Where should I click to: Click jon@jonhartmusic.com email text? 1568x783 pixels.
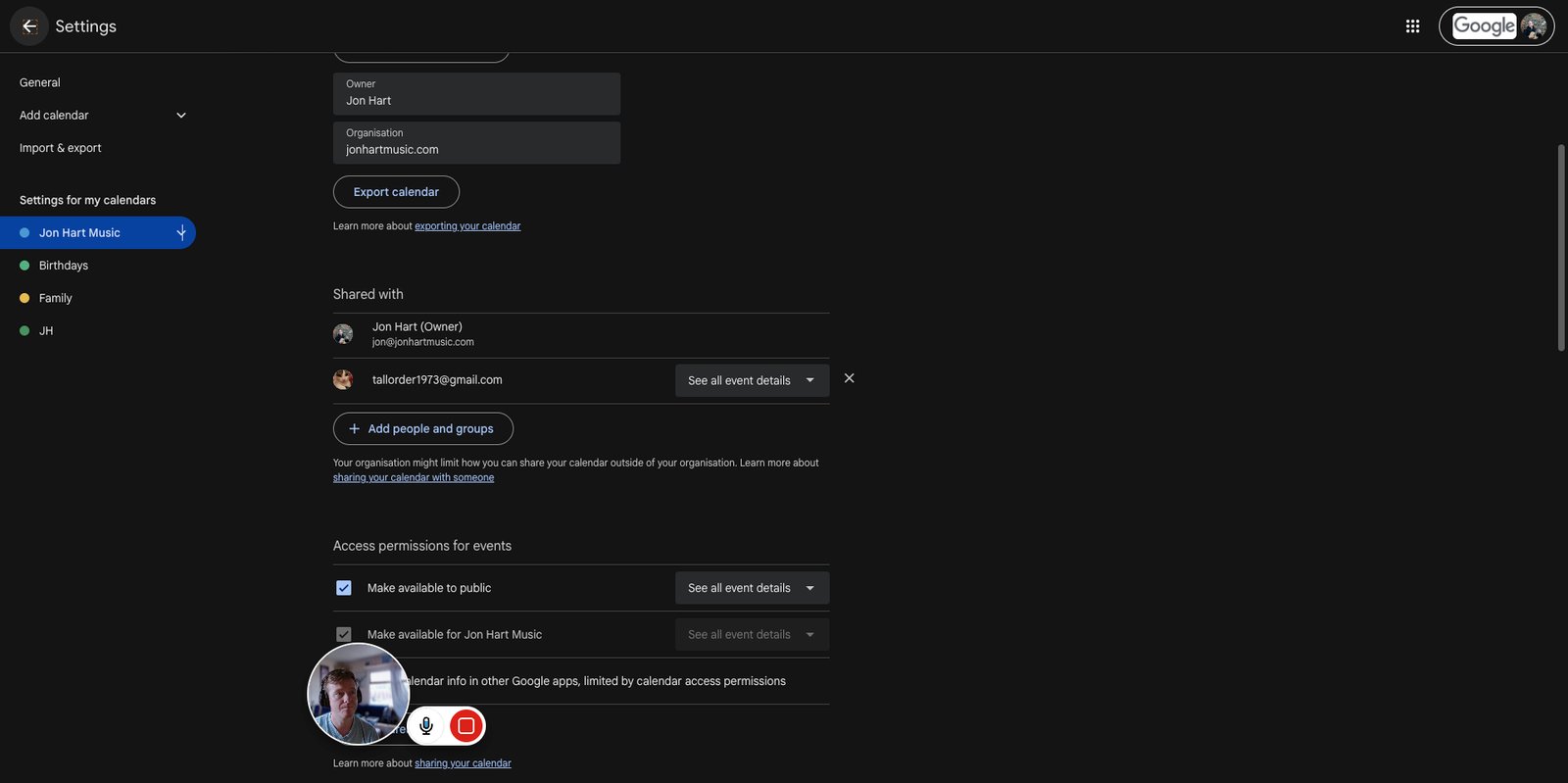point(423,342)
